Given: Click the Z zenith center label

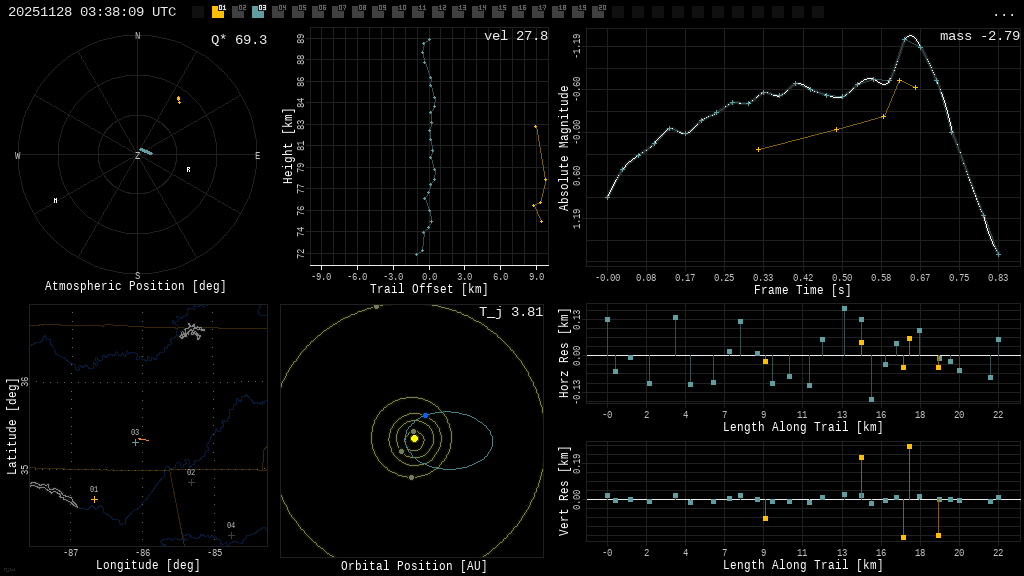Looking at the screenshot, I should click(138, 156).
